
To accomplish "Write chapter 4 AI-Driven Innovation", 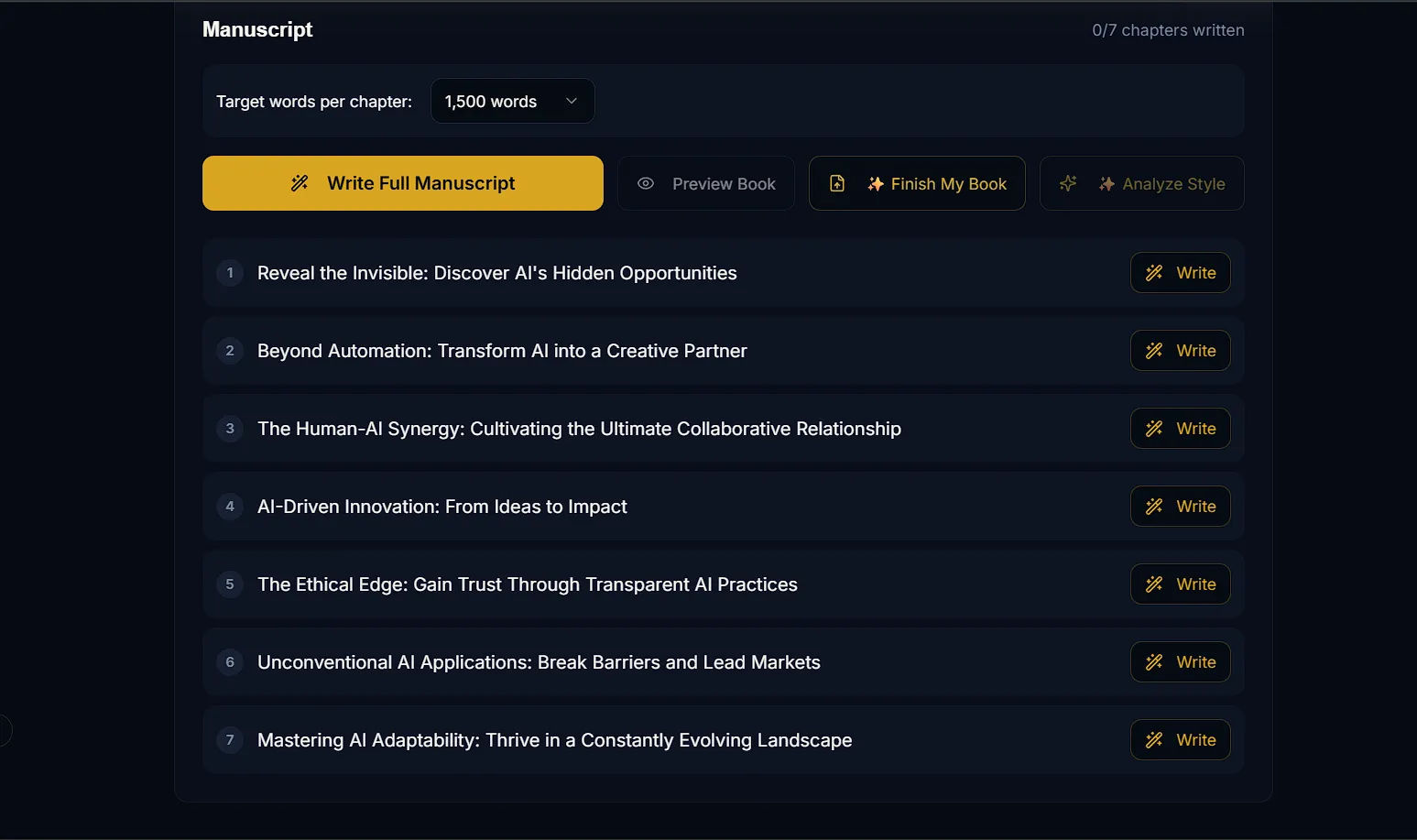I will tap(1180, 507).
